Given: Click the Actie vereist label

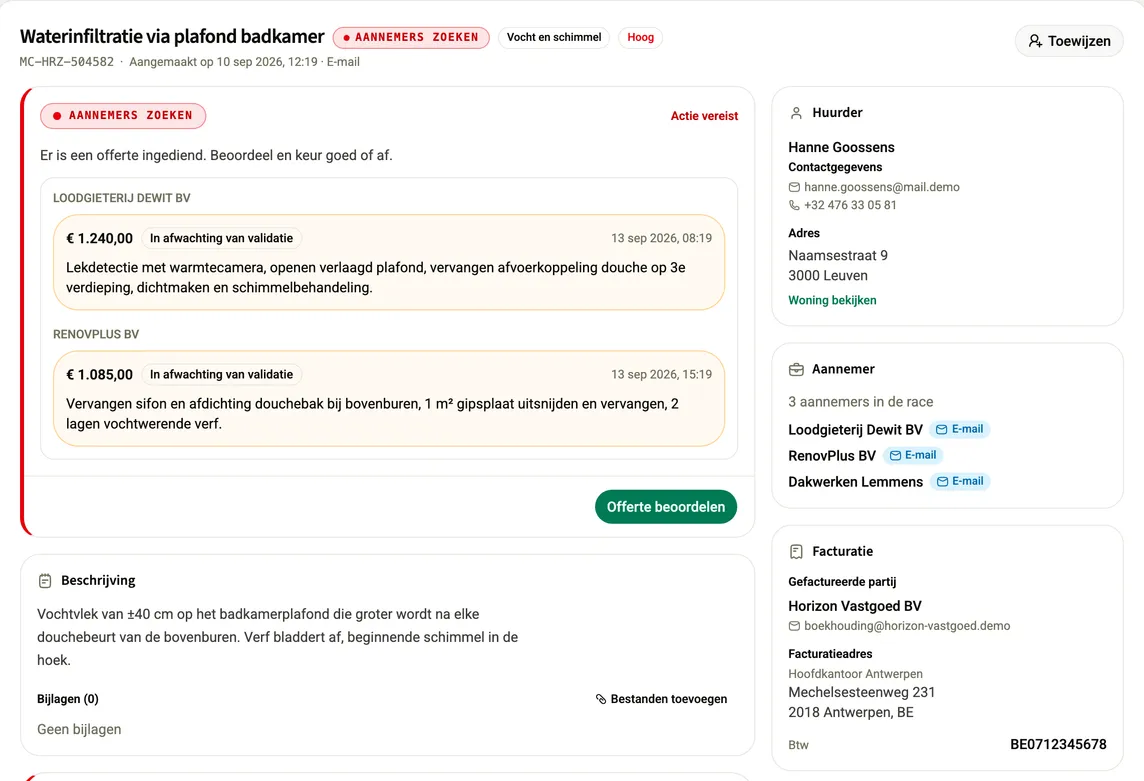Looking at the screenshot, I should click(x=704, y=116).
